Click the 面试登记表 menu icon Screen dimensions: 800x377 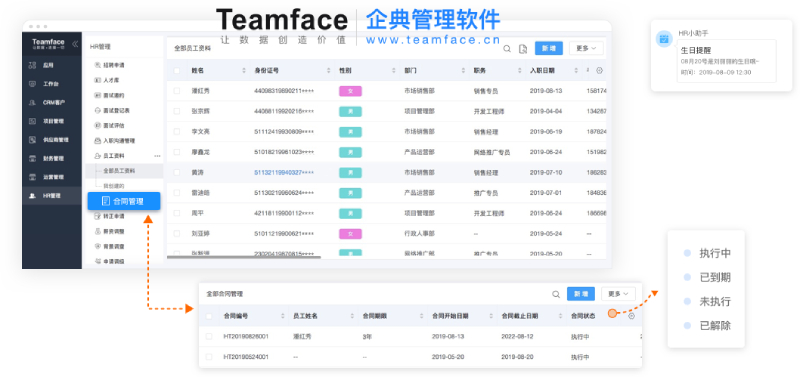98,110
